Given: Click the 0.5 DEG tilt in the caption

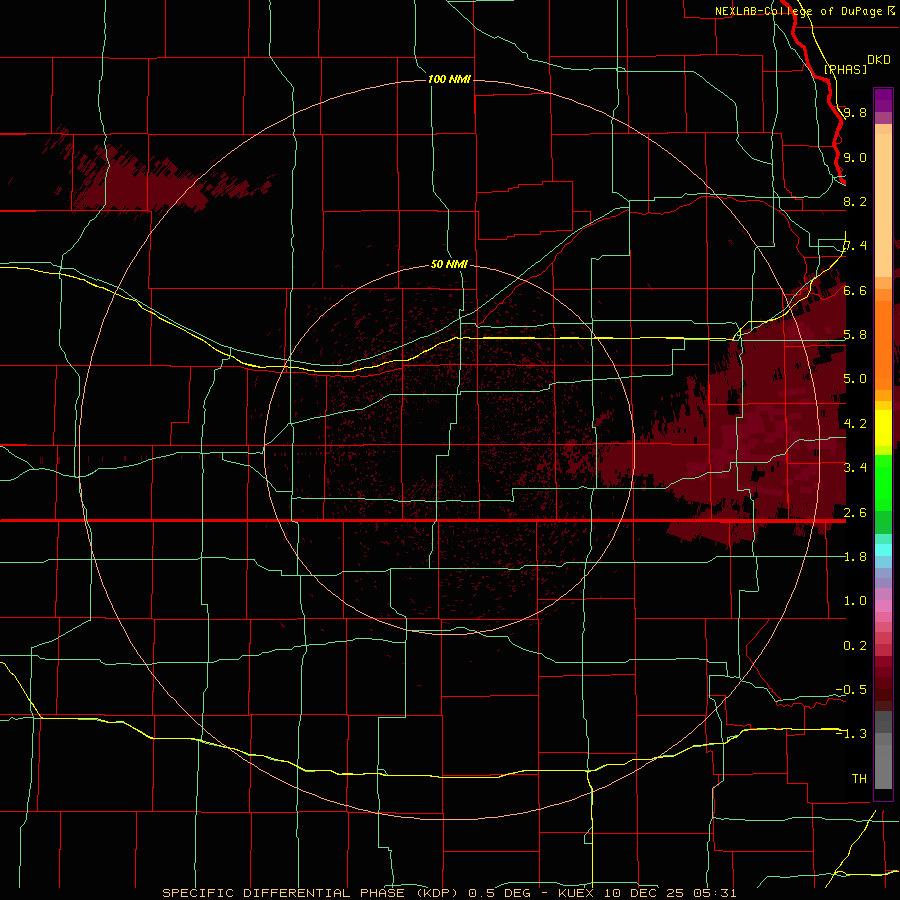Looking at the screenshot, I should (x=498, y=893).
